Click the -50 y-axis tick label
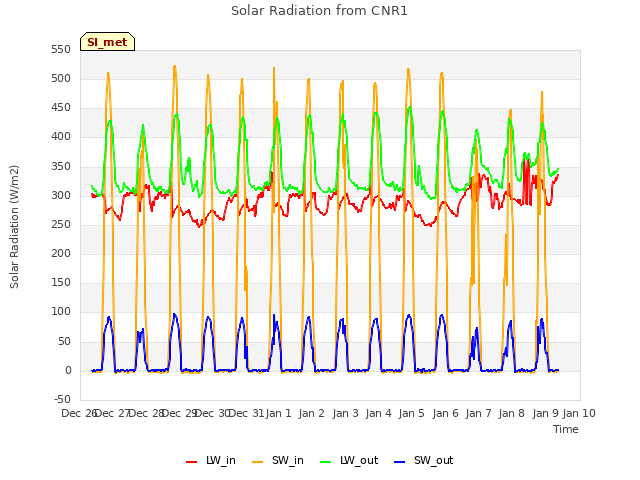Image resolution: width=640 pixels, height=480 pixels. (x=62, y=399)
